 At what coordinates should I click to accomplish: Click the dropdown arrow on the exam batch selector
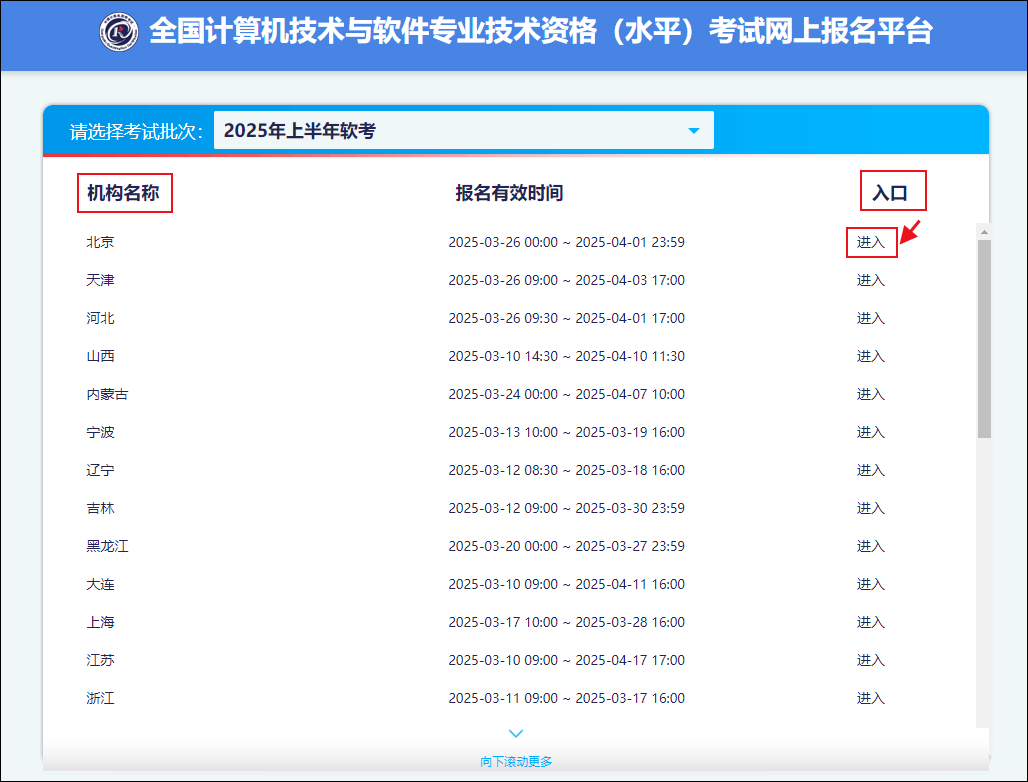pos(694,130)
